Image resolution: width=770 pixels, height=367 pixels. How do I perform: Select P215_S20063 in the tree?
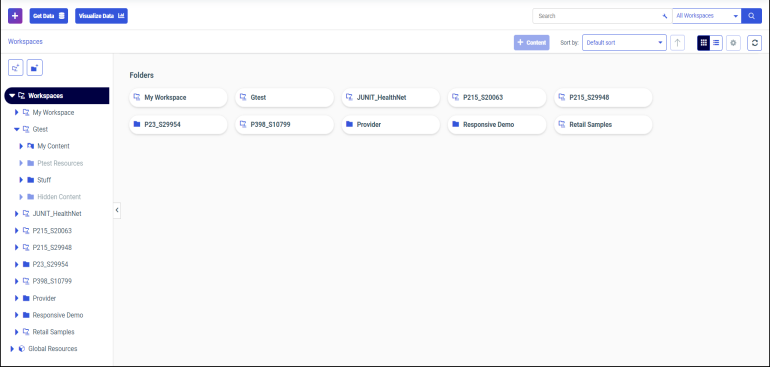(x=52, y=230)
